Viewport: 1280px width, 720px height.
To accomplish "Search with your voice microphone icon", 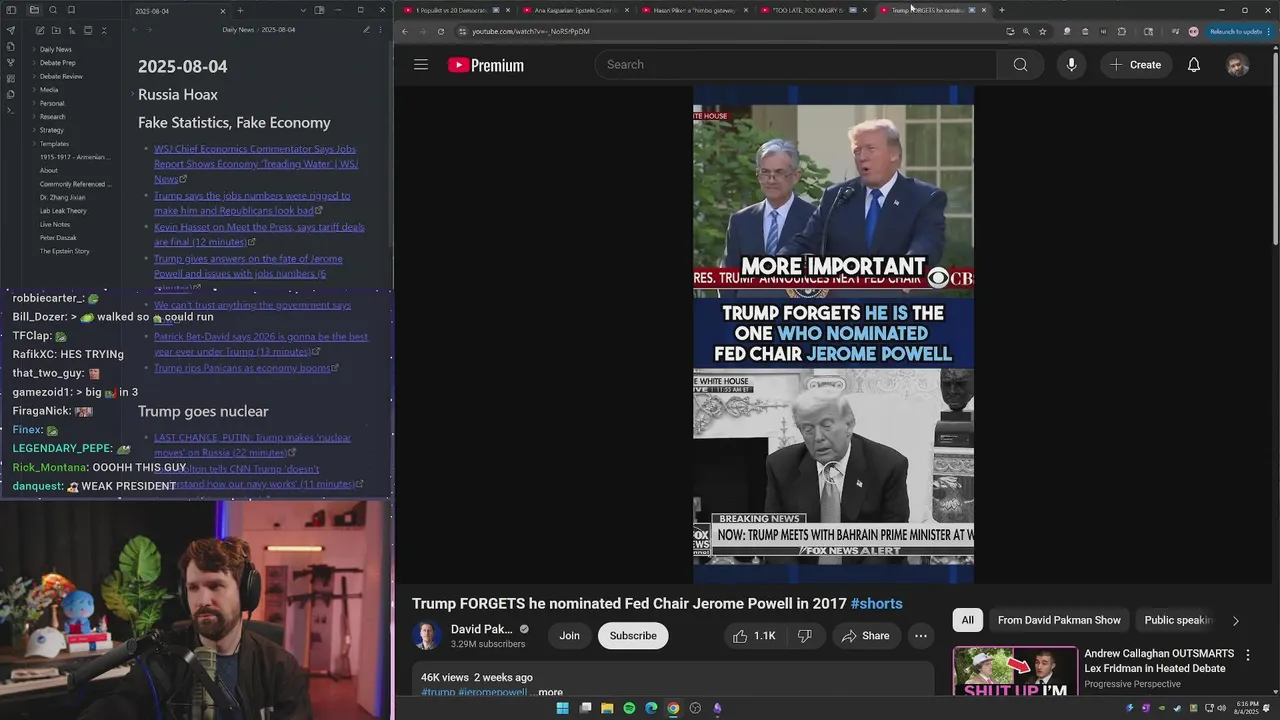I will click(1071, 65).
